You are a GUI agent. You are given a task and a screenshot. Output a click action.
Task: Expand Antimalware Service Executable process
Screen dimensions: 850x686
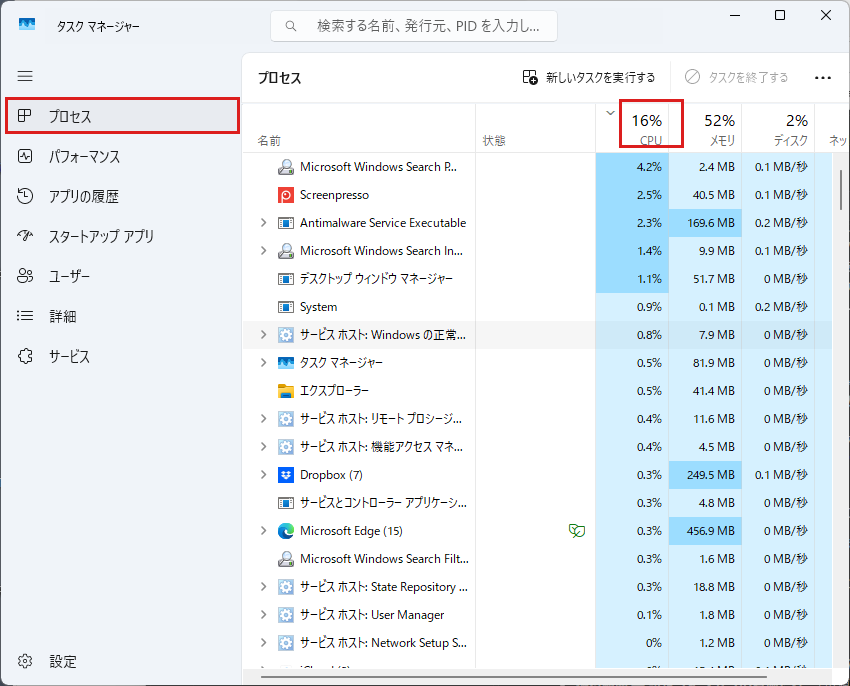263,222
